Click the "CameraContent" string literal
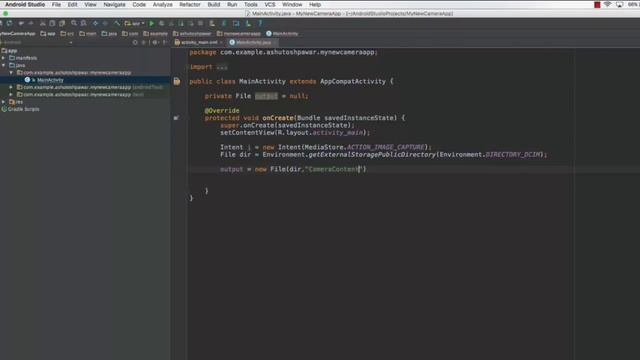 click(333, 169)
